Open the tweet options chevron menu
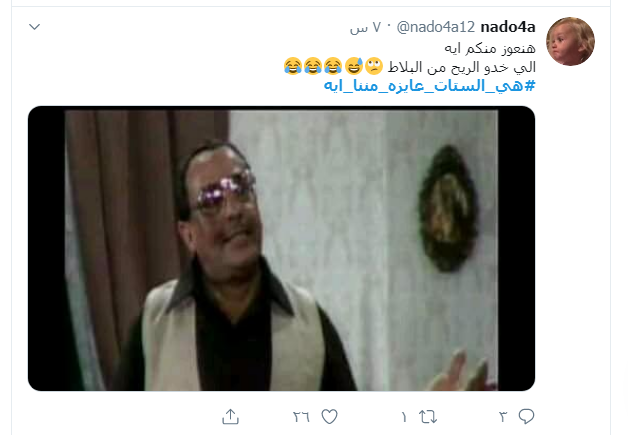 click(x=35, y=27)
